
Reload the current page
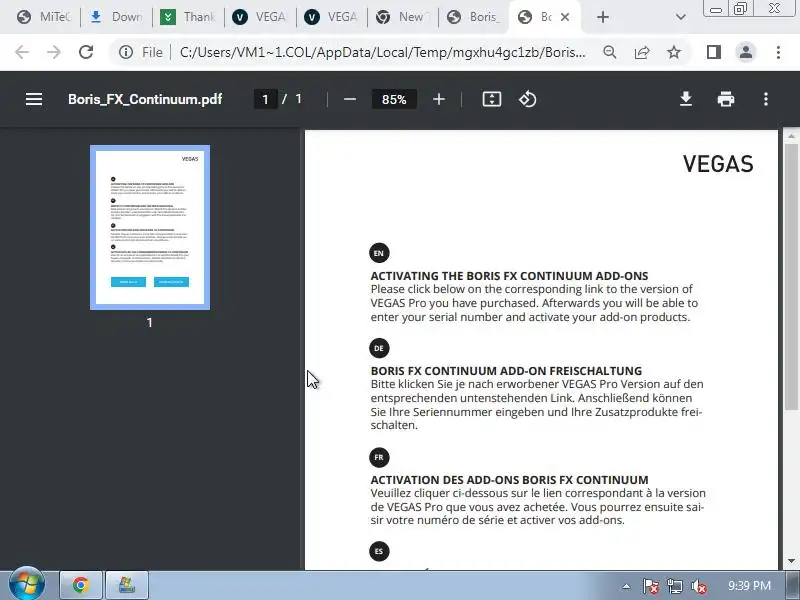(x=86, y=52)
